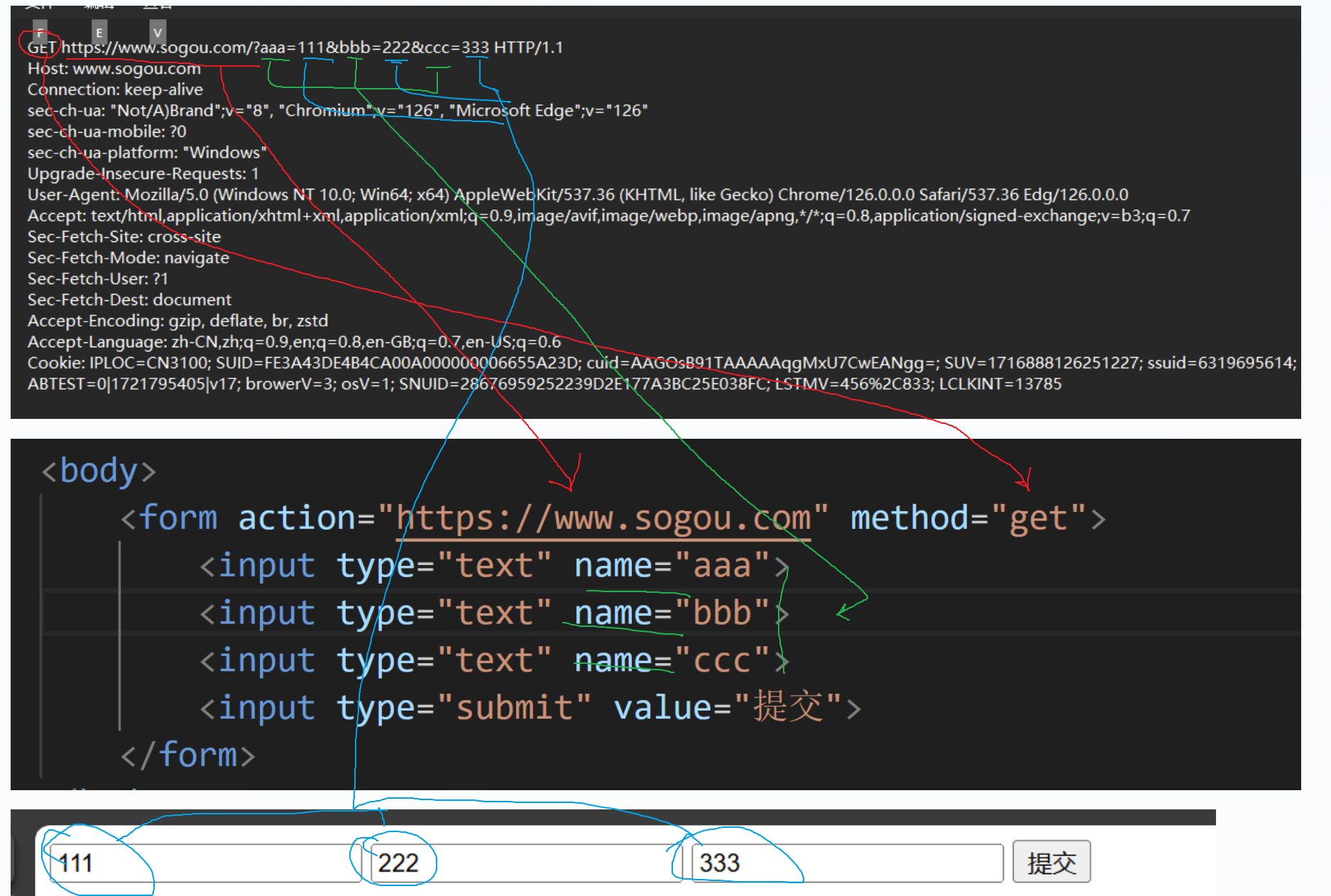Viewport: 1331px width, 896px height.
Task: Click the User-Agent header line
Action: click(x=578, y=195)
